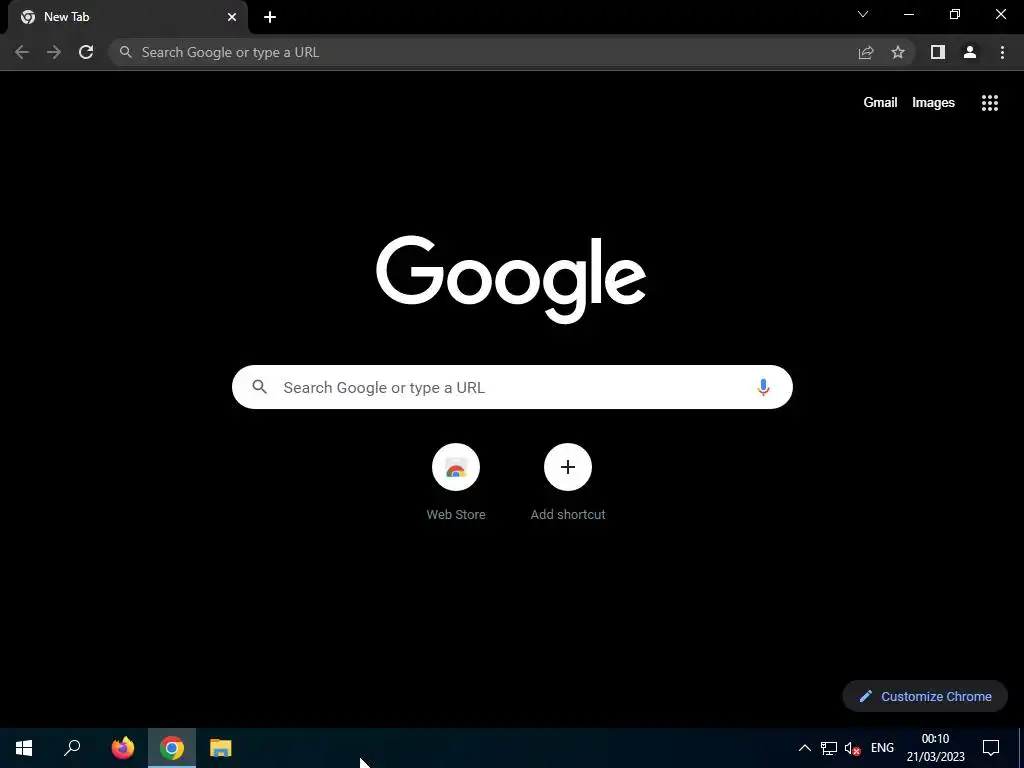1024x768 pixels.
Task: Open the Web Store shortcut
Action: 456,483
